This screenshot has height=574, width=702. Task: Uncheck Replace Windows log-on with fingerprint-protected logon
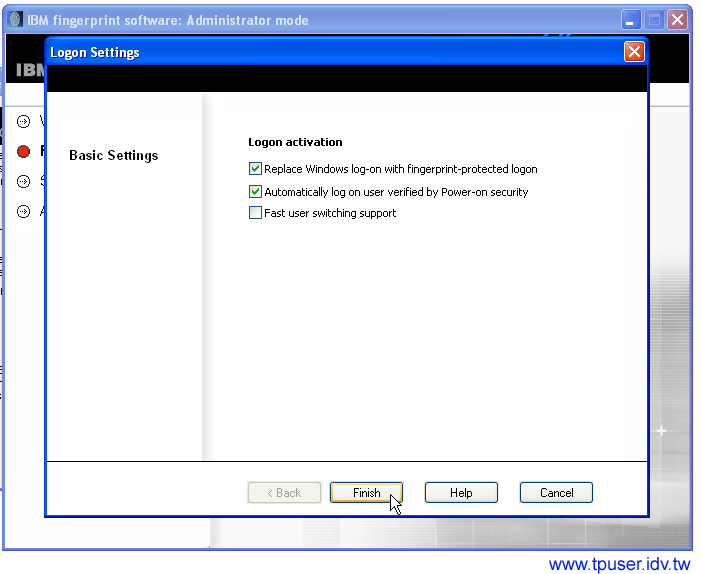255,170
